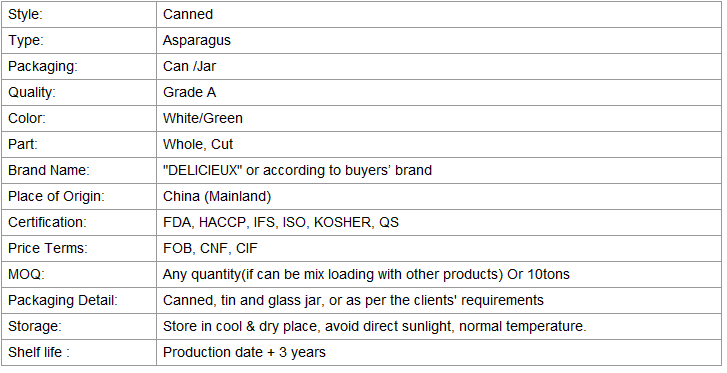The image size is (727, 373).
Task: Select the storage instructions about direct sunlight
Action: (x=375, y=326)
